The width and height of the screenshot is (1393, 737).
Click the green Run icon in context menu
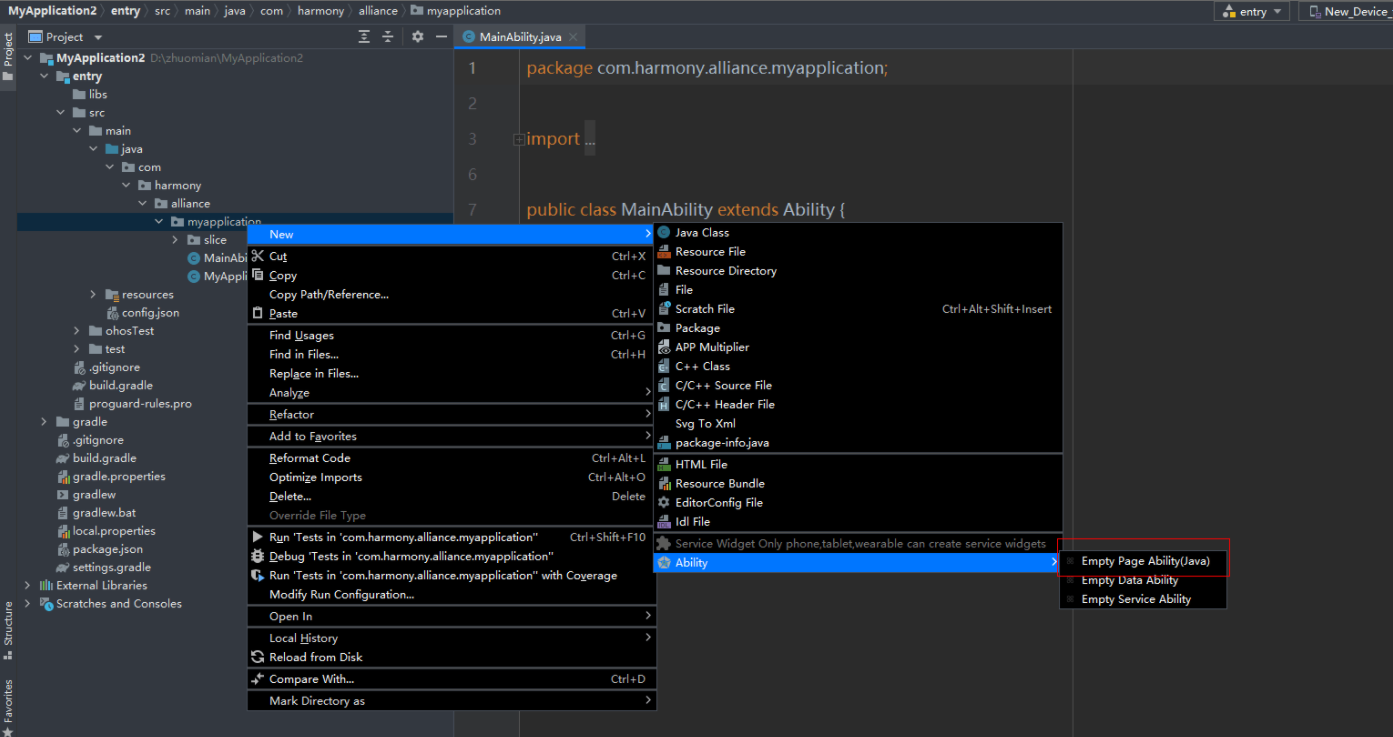coord(258,537)
